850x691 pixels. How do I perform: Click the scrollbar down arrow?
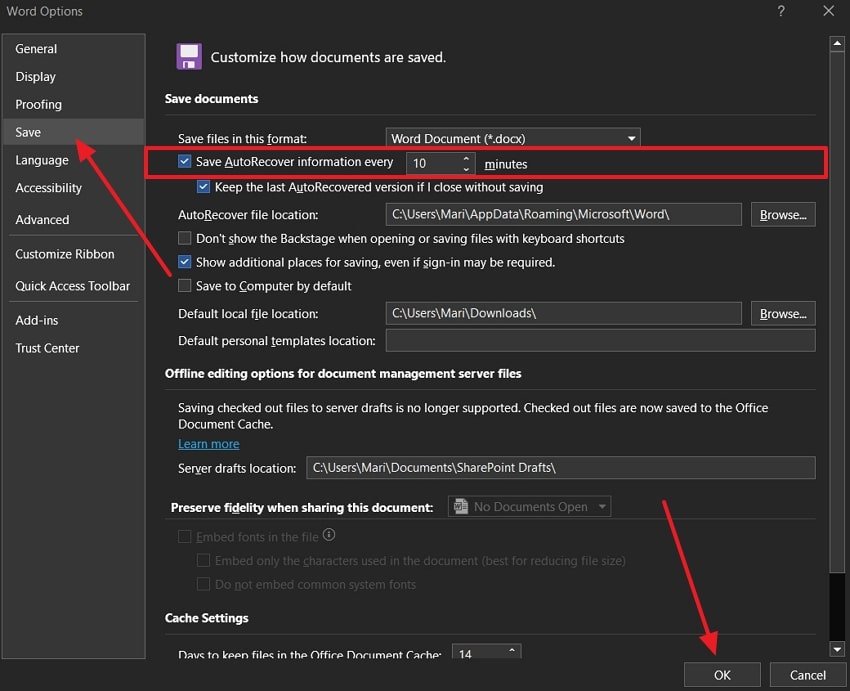pos(837,650)
